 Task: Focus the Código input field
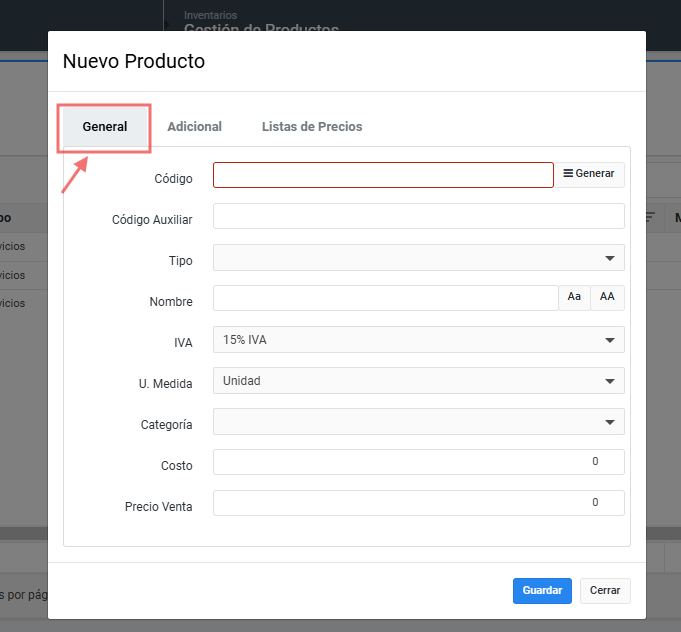coord(383,175)
